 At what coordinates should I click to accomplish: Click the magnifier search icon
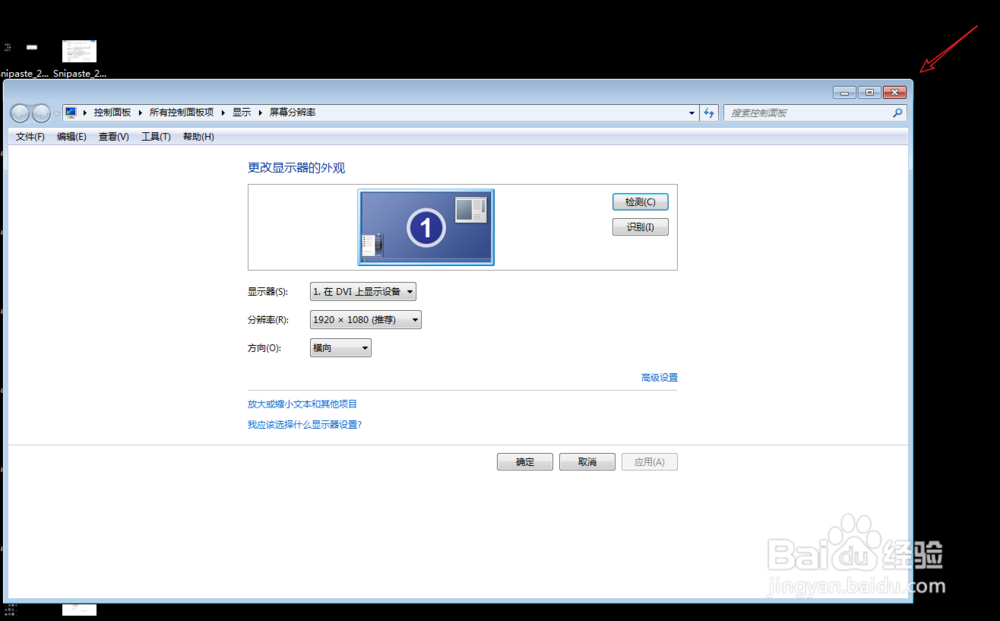897,113
